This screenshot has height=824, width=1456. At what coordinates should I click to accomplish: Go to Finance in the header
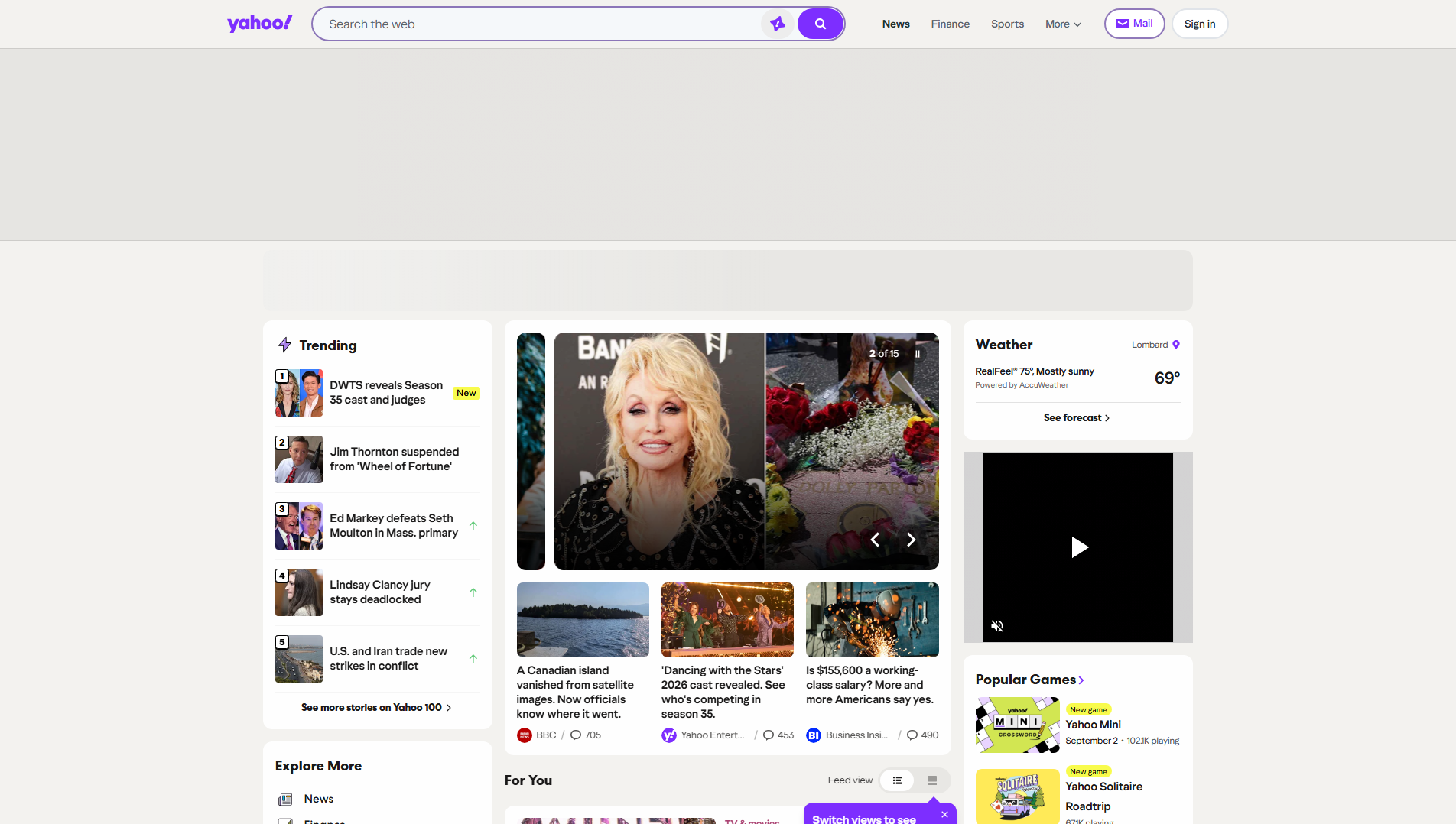point(950,24)
